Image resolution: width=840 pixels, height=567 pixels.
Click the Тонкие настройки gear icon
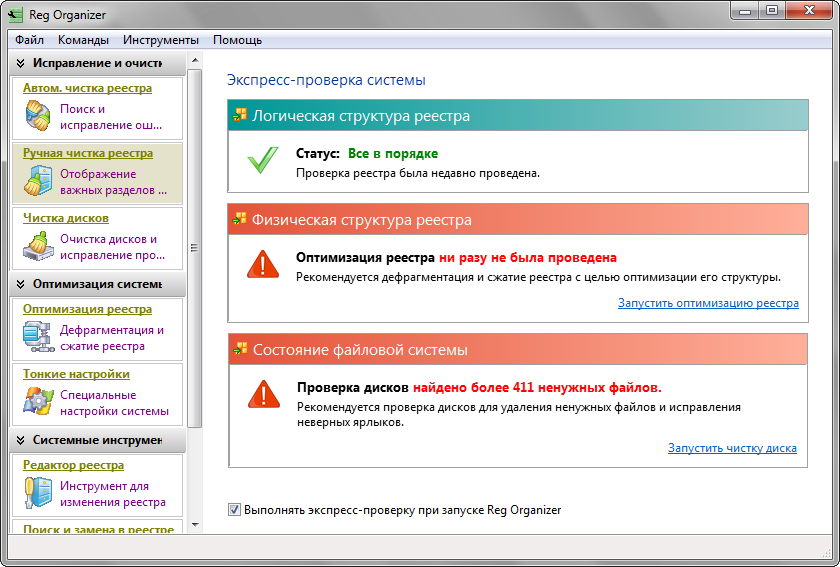(39, 401)
